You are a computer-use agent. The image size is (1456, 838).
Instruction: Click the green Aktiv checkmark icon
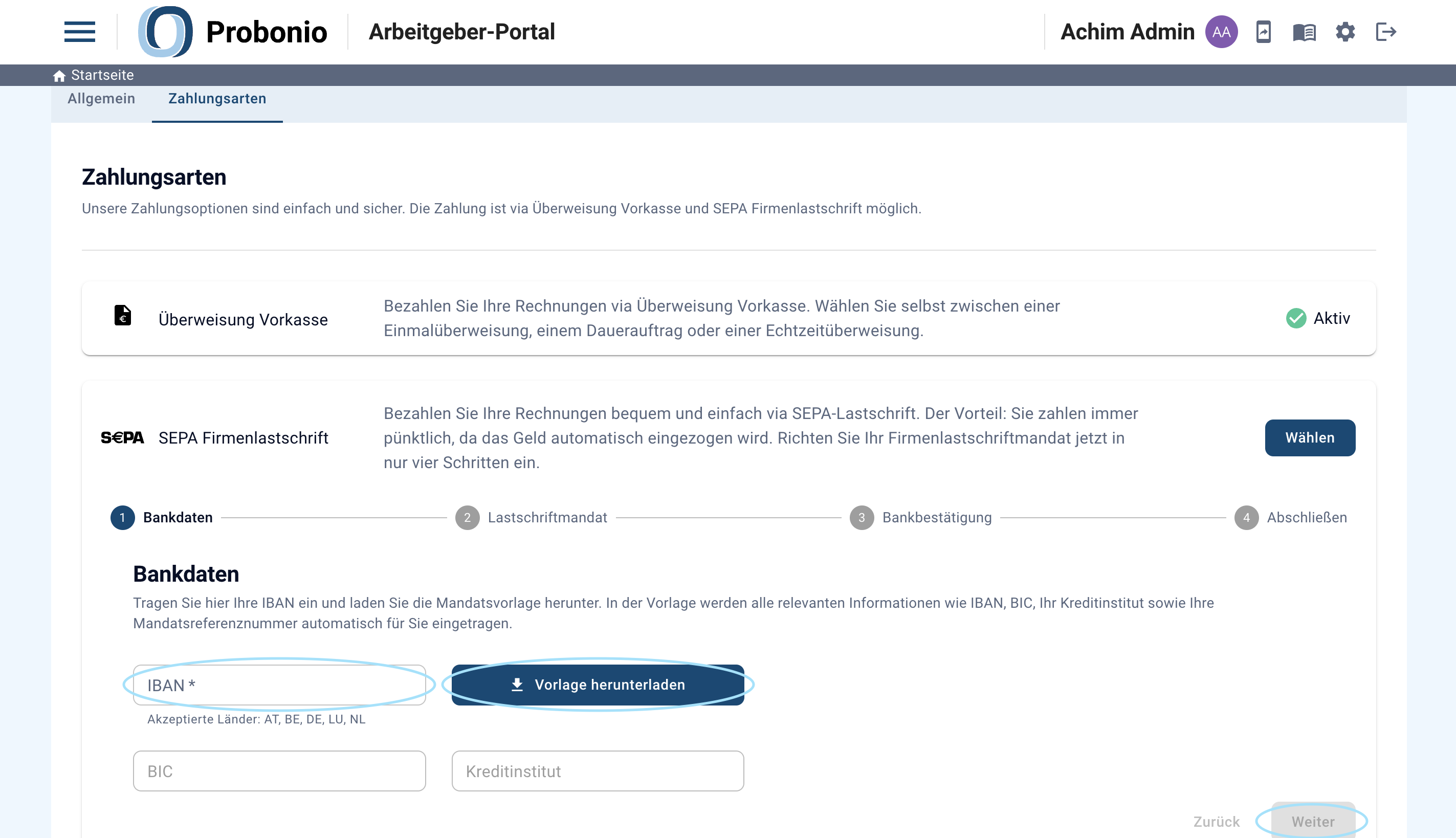[1296, 318]
